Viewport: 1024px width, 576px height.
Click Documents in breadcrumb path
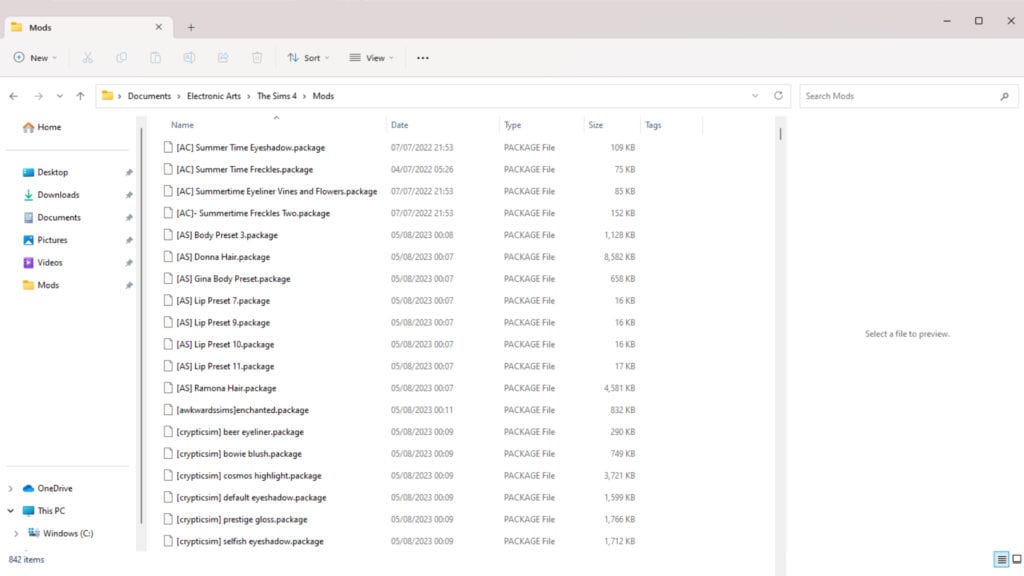[149, 96]
